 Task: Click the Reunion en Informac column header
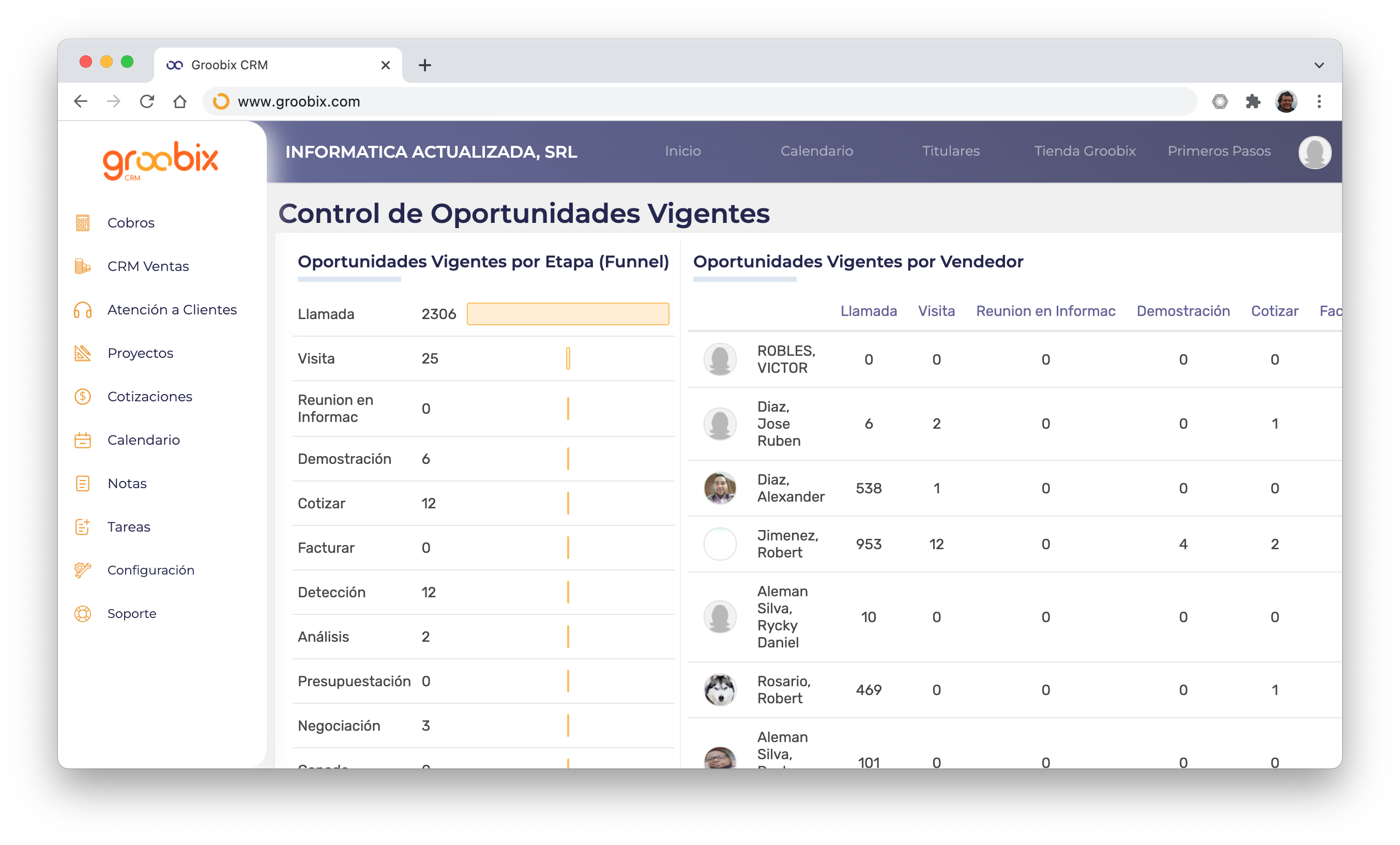pyautogui.click(x=1045, y=311)
